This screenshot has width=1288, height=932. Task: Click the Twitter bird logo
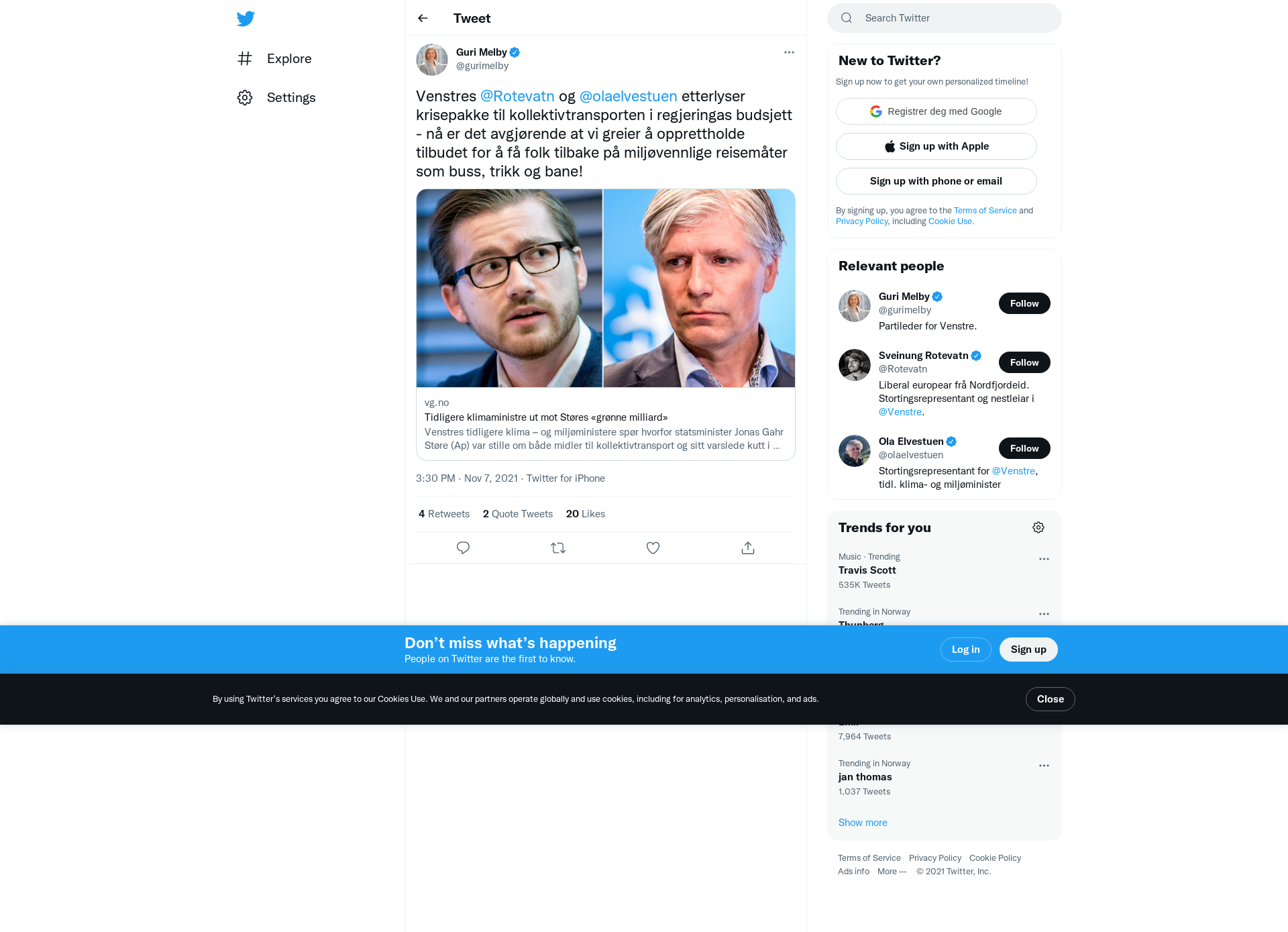(x=246, y=19)
